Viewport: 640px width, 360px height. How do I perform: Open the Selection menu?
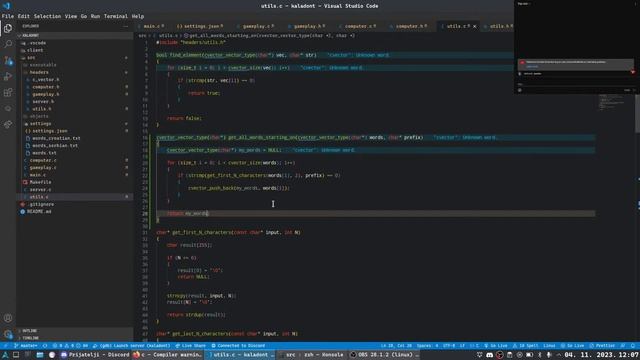coord(47,16)
